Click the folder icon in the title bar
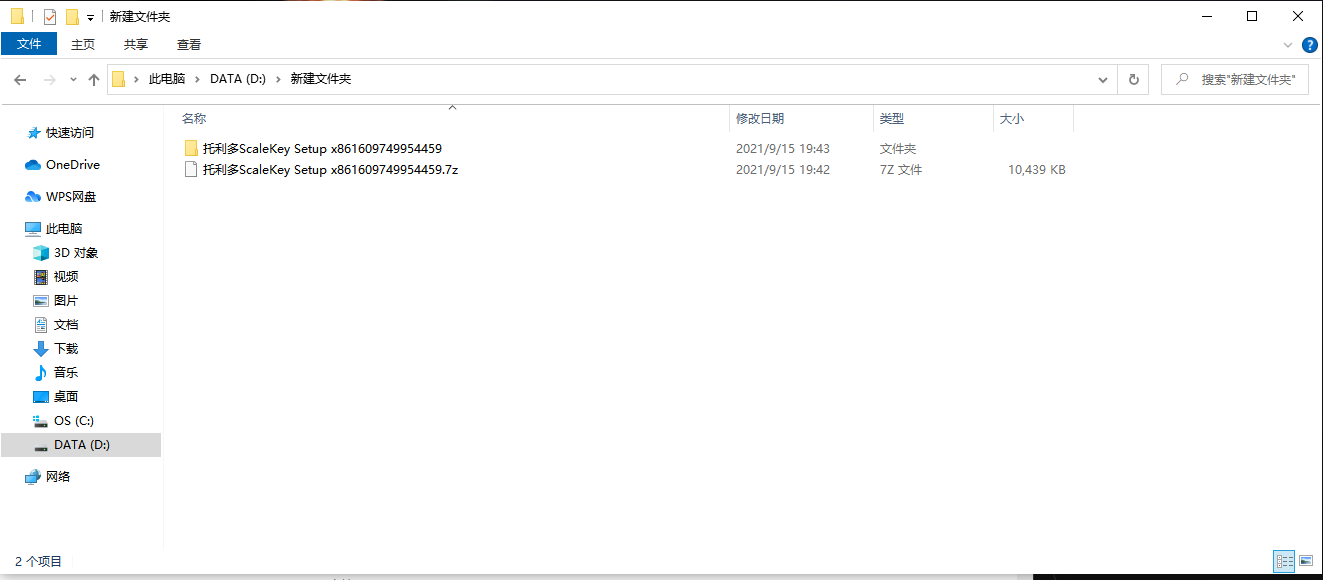Viewport: 1323px width, 580px height. (x=17, y=17)
